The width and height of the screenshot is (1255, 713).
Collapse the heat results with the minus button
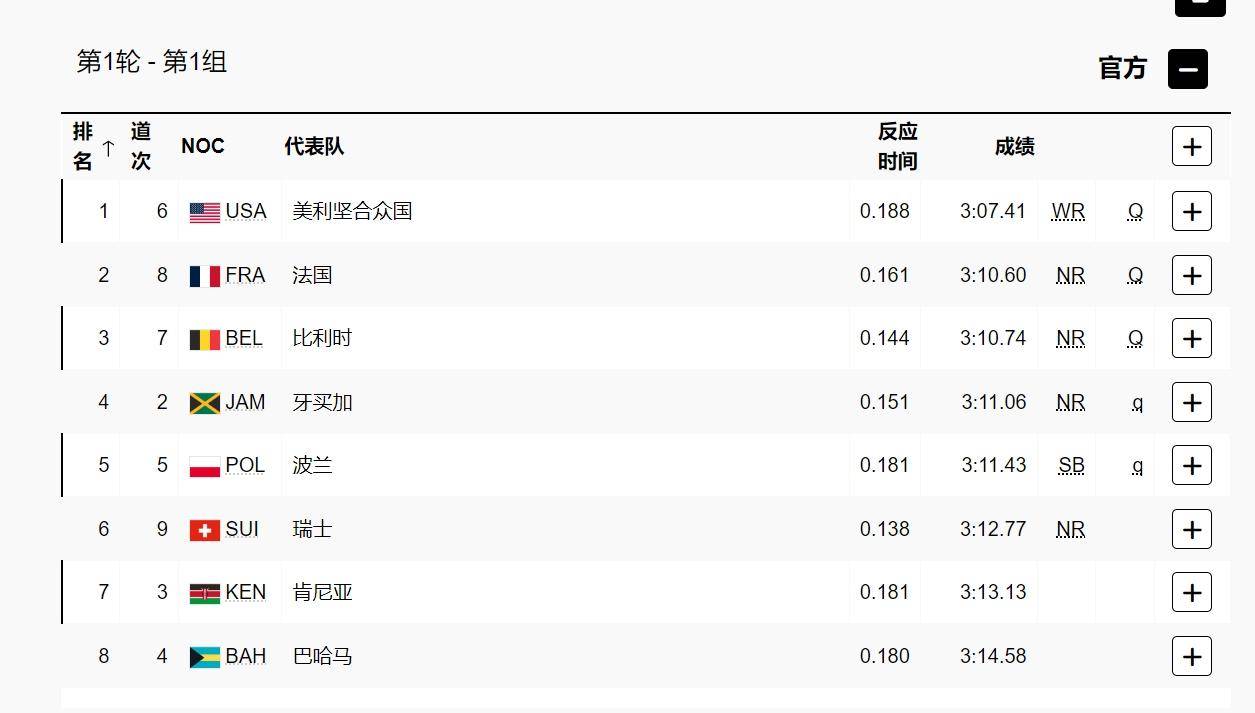coord(1188,69)
